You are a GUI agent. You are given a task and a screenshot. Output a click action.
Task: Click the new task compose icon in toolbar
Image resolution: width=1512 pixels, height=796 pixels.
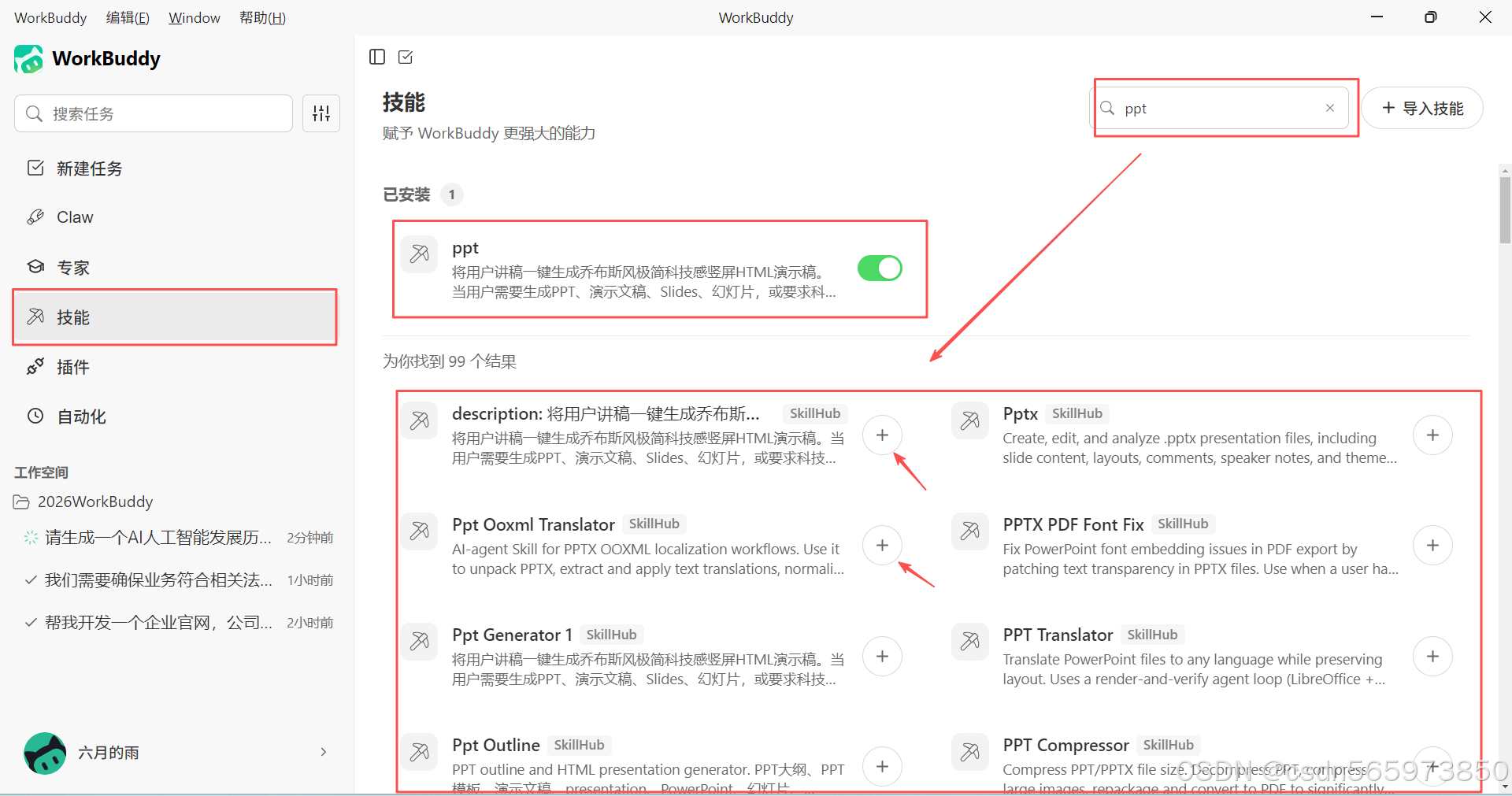coord(406,57)
